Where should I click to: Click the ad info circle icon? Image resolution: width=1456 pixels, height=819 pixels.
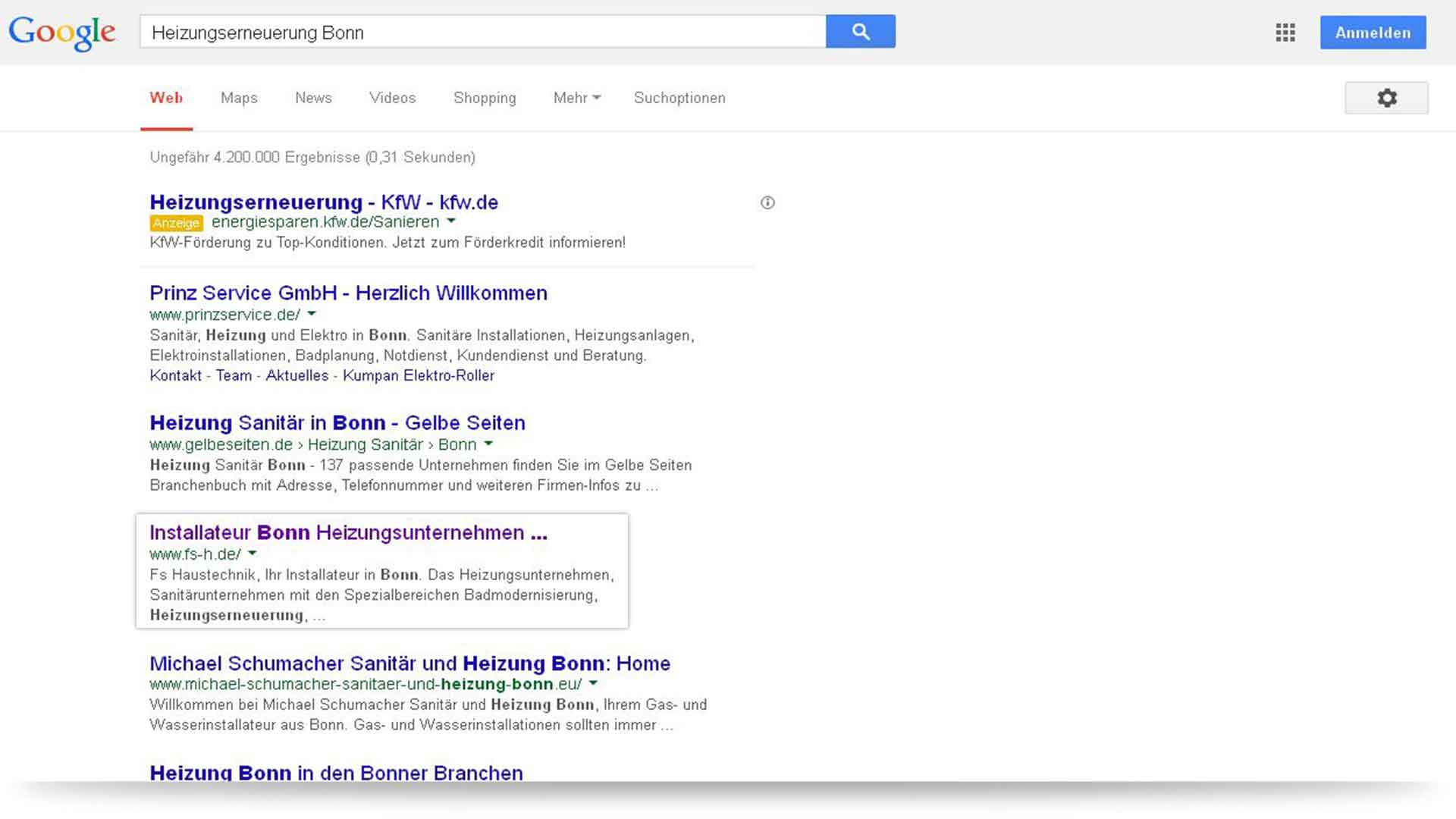tap(767, 202)
